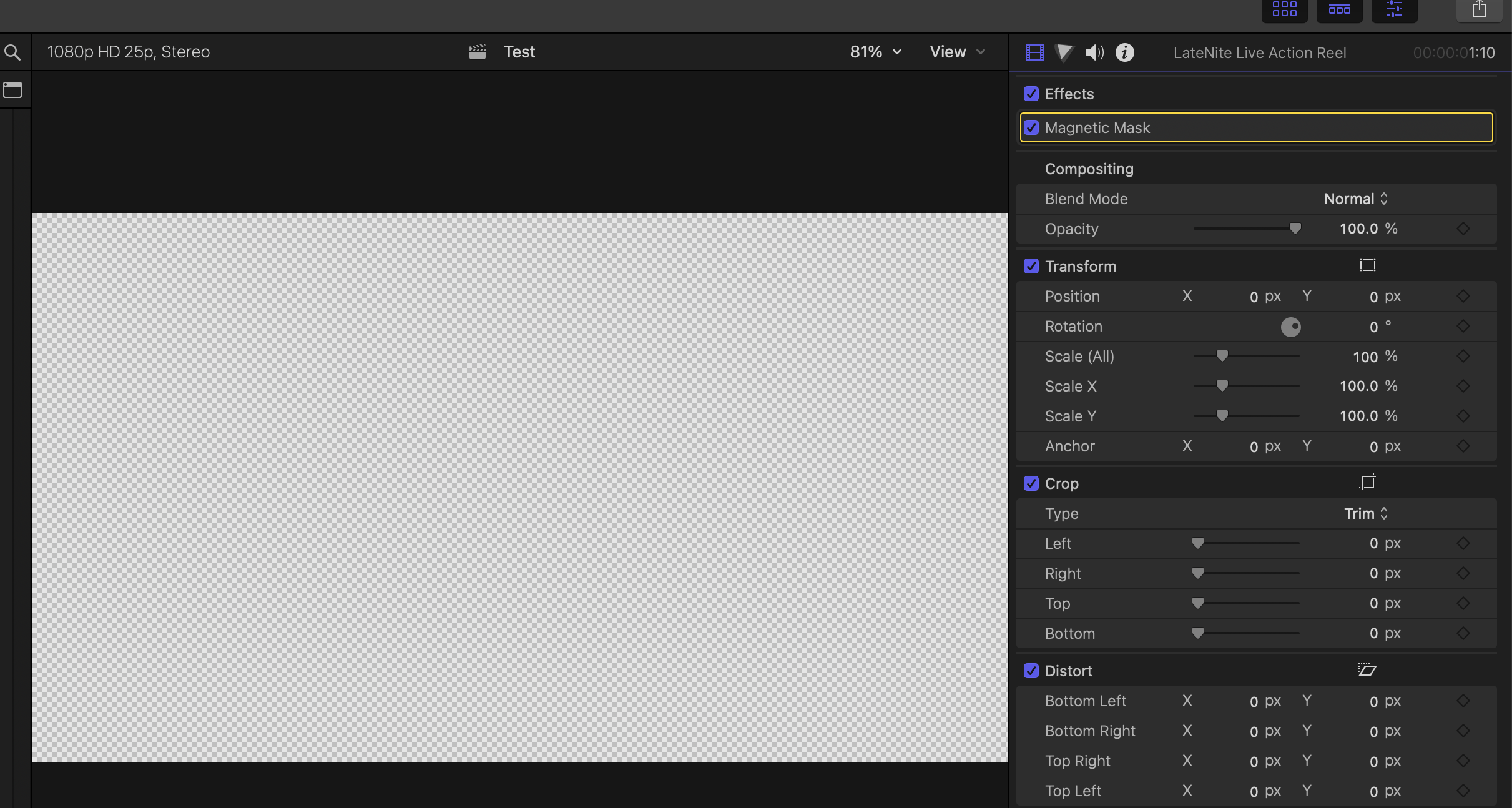1512x808 pixels.
Task: Toggle the timeline panel button
Action: click(x=1339, y=9)
